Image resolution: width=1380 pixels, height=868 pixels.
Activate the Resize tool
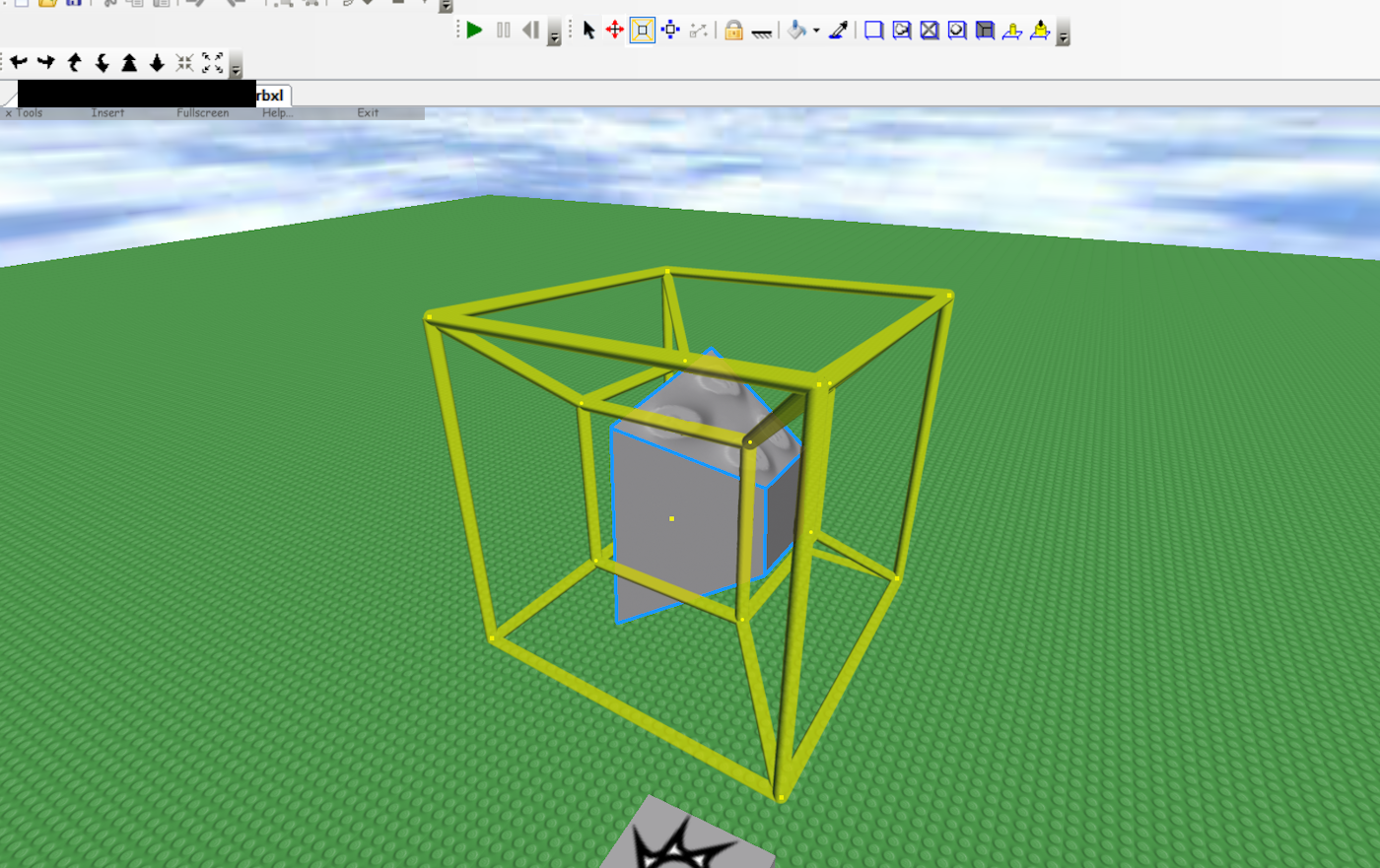tap(642, 30)
